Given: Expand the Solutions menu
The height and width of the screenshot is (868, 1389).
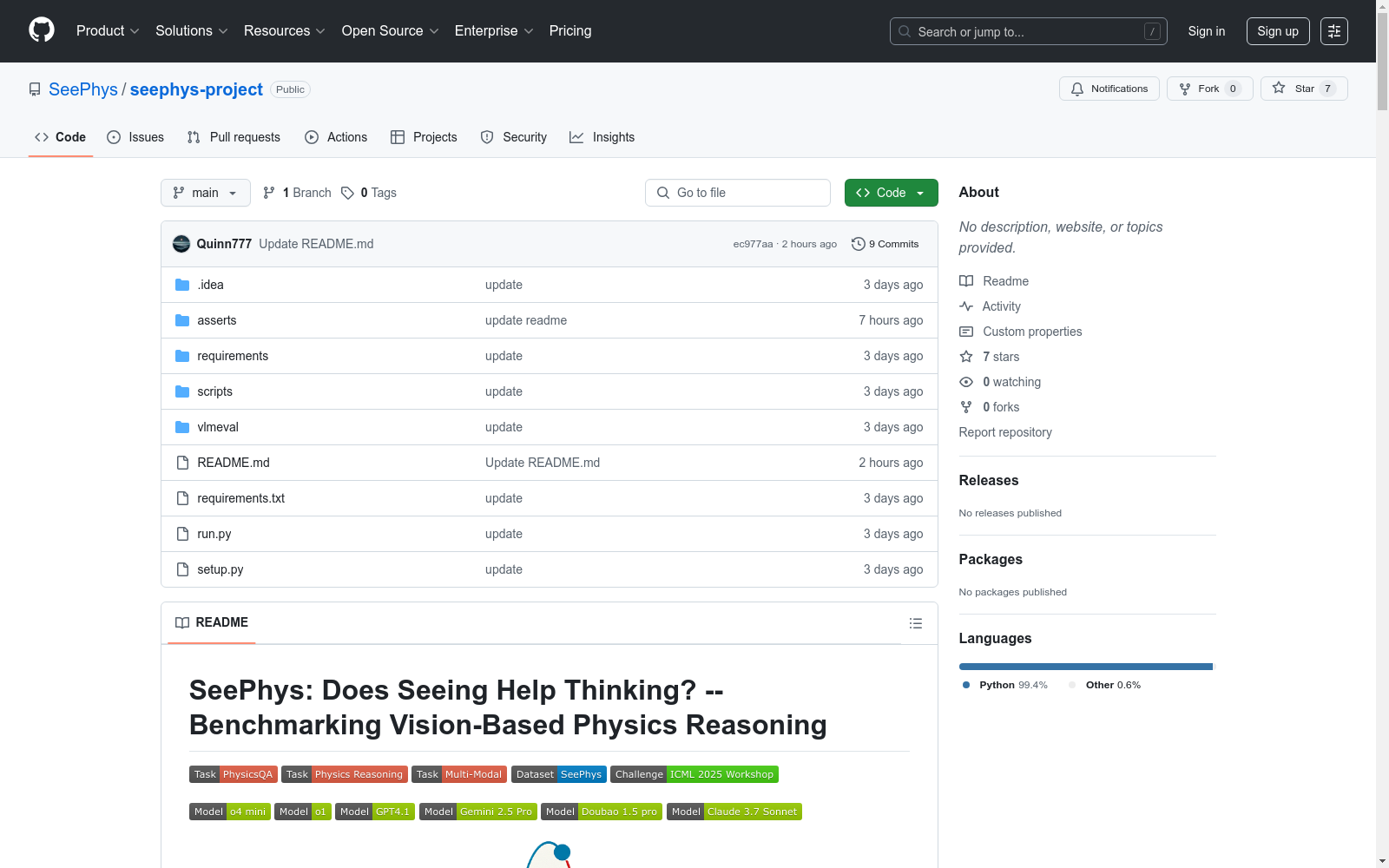Looking at the screenshot, I should [x=192, y=31].
